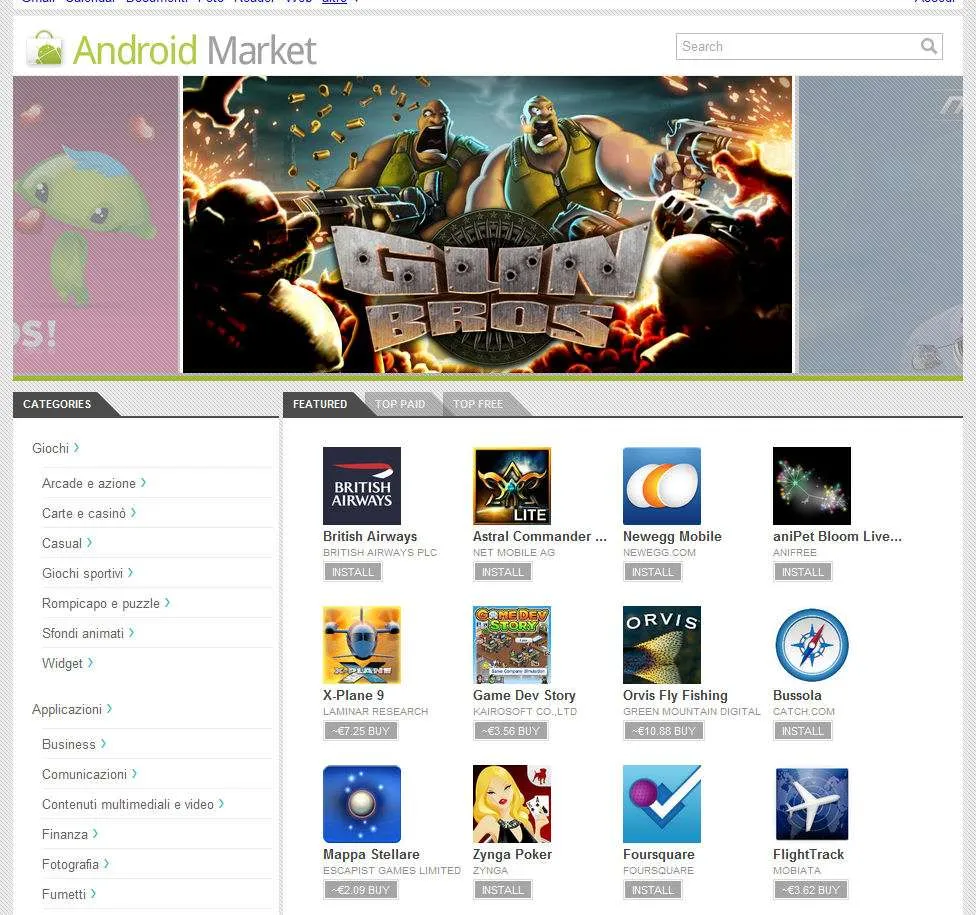Expand the Giochi category
The width and height of the screenshot is (976, 915).
pyautogui.click(x=55, y=448)
